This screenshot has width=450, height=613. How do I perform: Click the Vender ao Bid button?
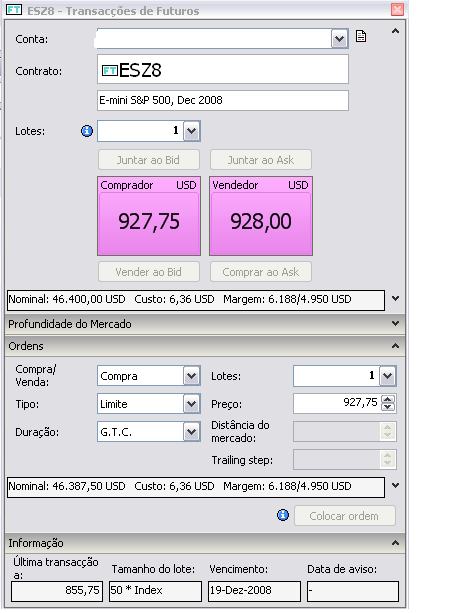(x=149, y=272)
